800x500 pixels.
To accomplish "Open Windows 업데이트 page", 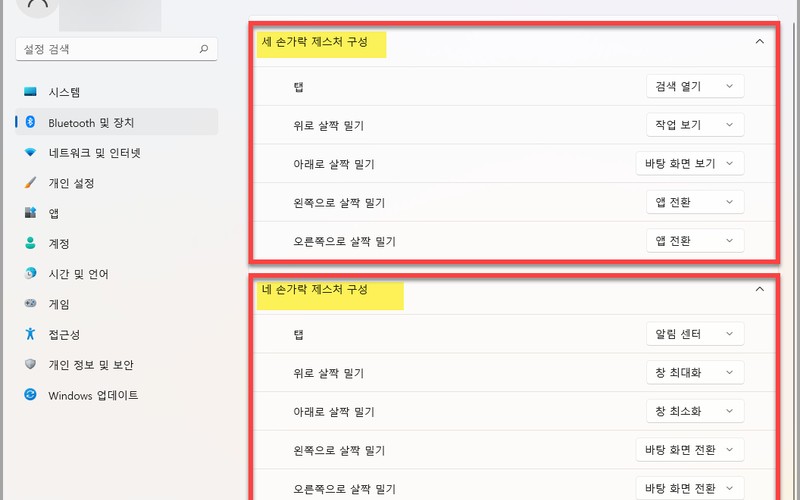I will [x=117, y=394].
